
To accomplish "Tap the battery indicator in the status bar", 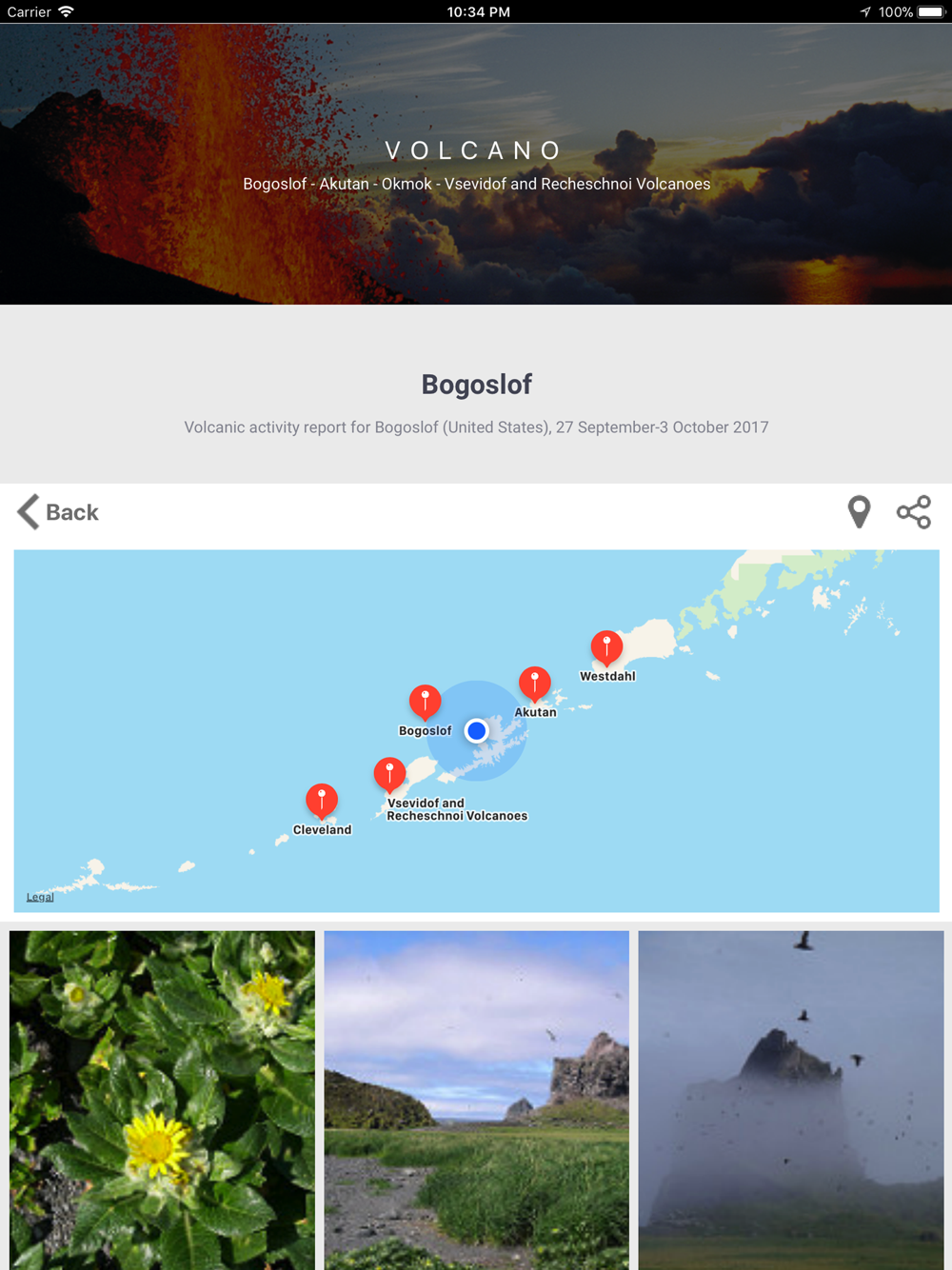I will click(x=930, y=11).
